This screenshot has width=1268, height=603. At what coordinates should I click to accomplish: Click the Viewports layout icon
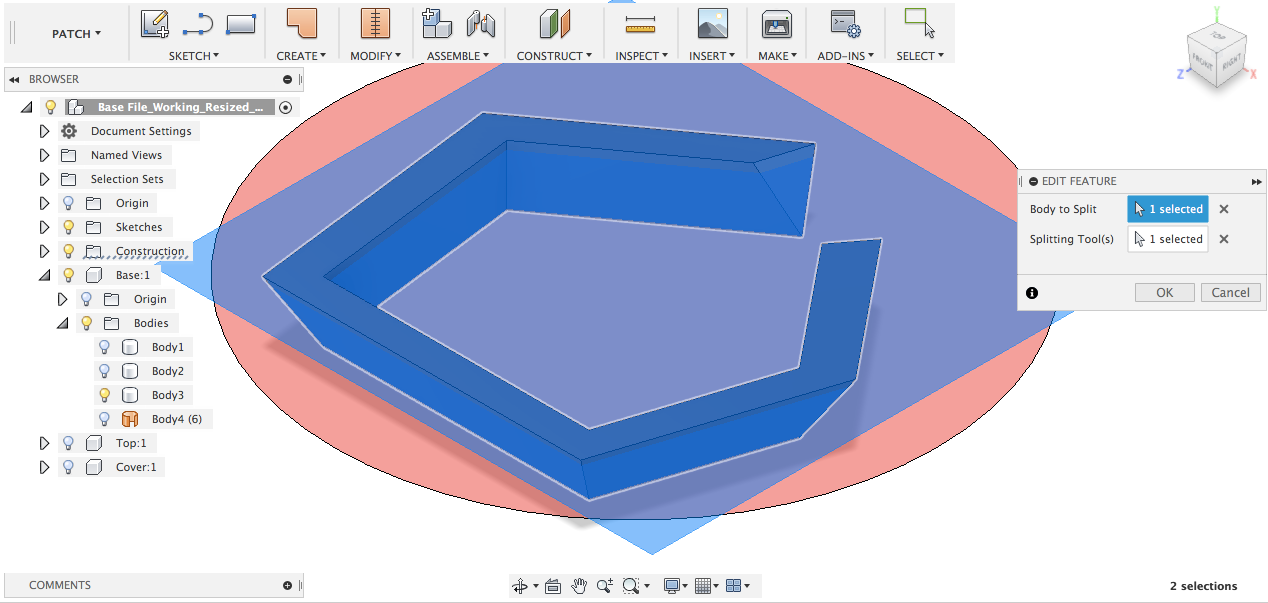point(733,586)
